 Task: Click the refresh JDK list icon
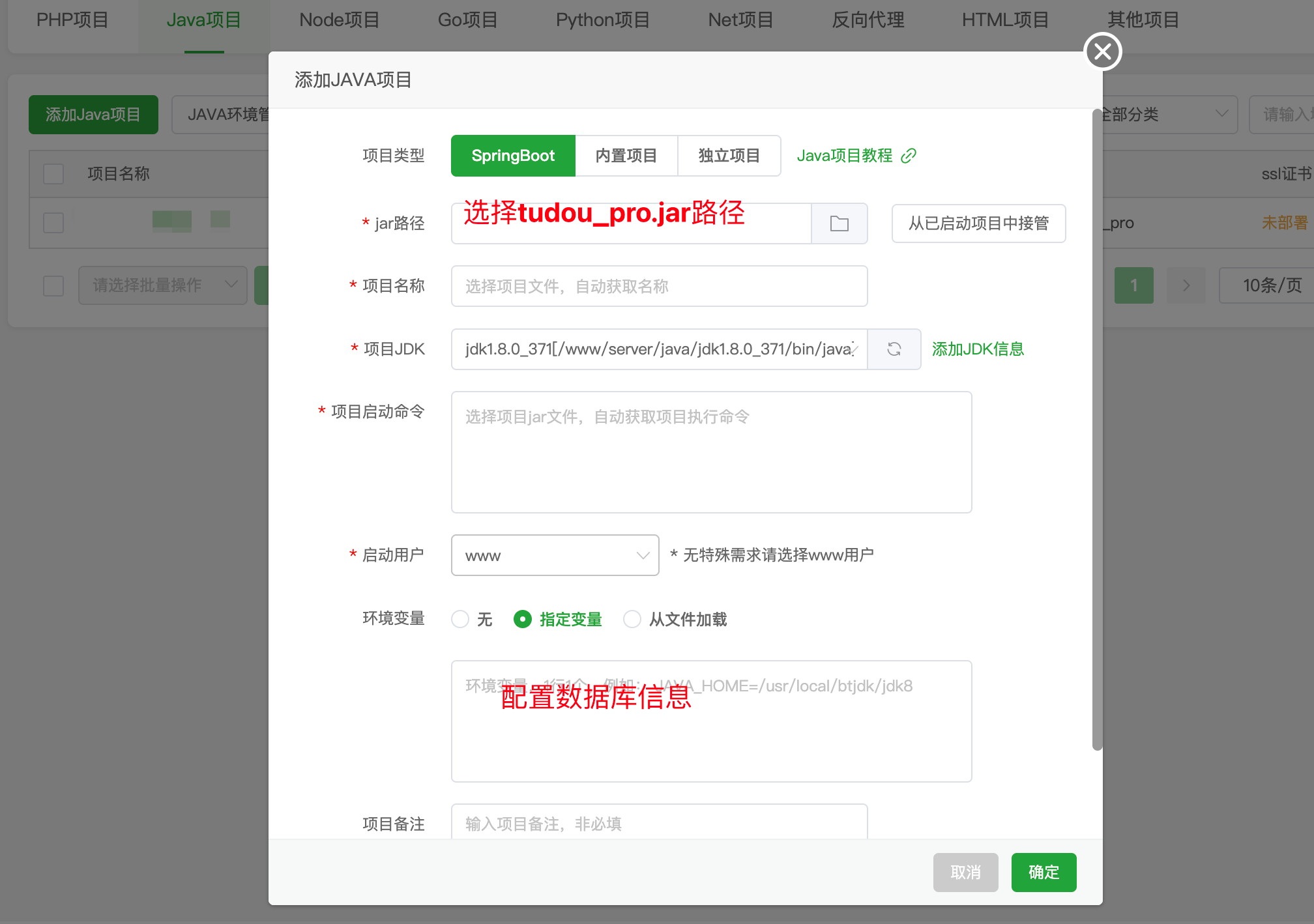(x=894, y=349)
